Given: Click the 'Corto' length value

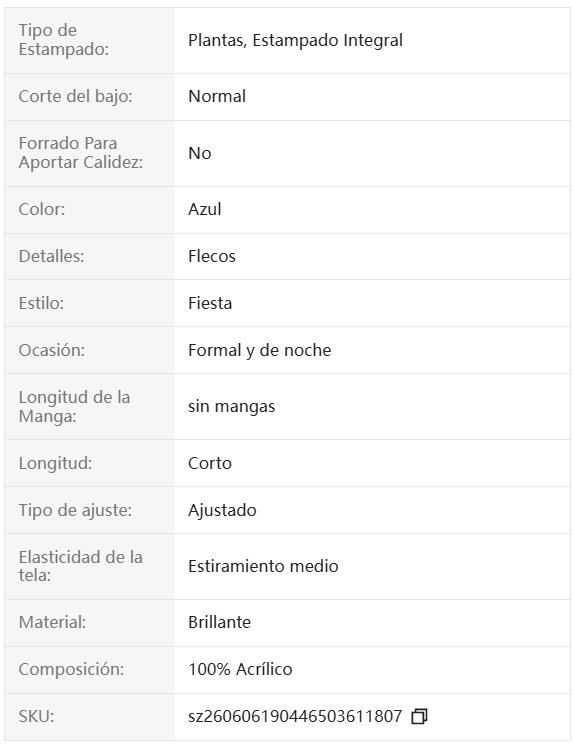Looking at the screenshot, I should tap(210, 463).
